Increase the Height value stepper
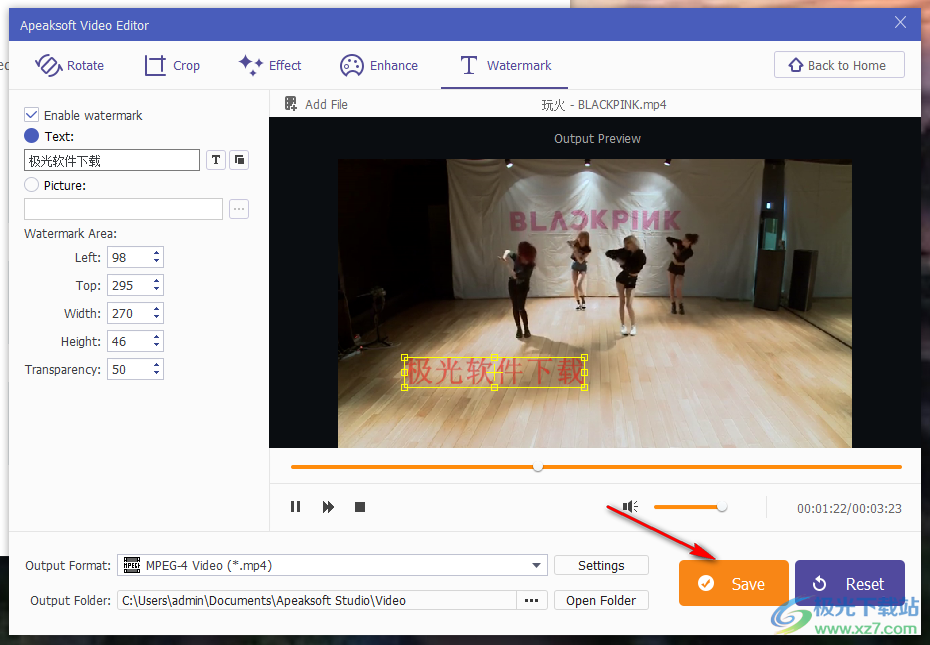Screen dimensions: 930x645 point(157,336)
